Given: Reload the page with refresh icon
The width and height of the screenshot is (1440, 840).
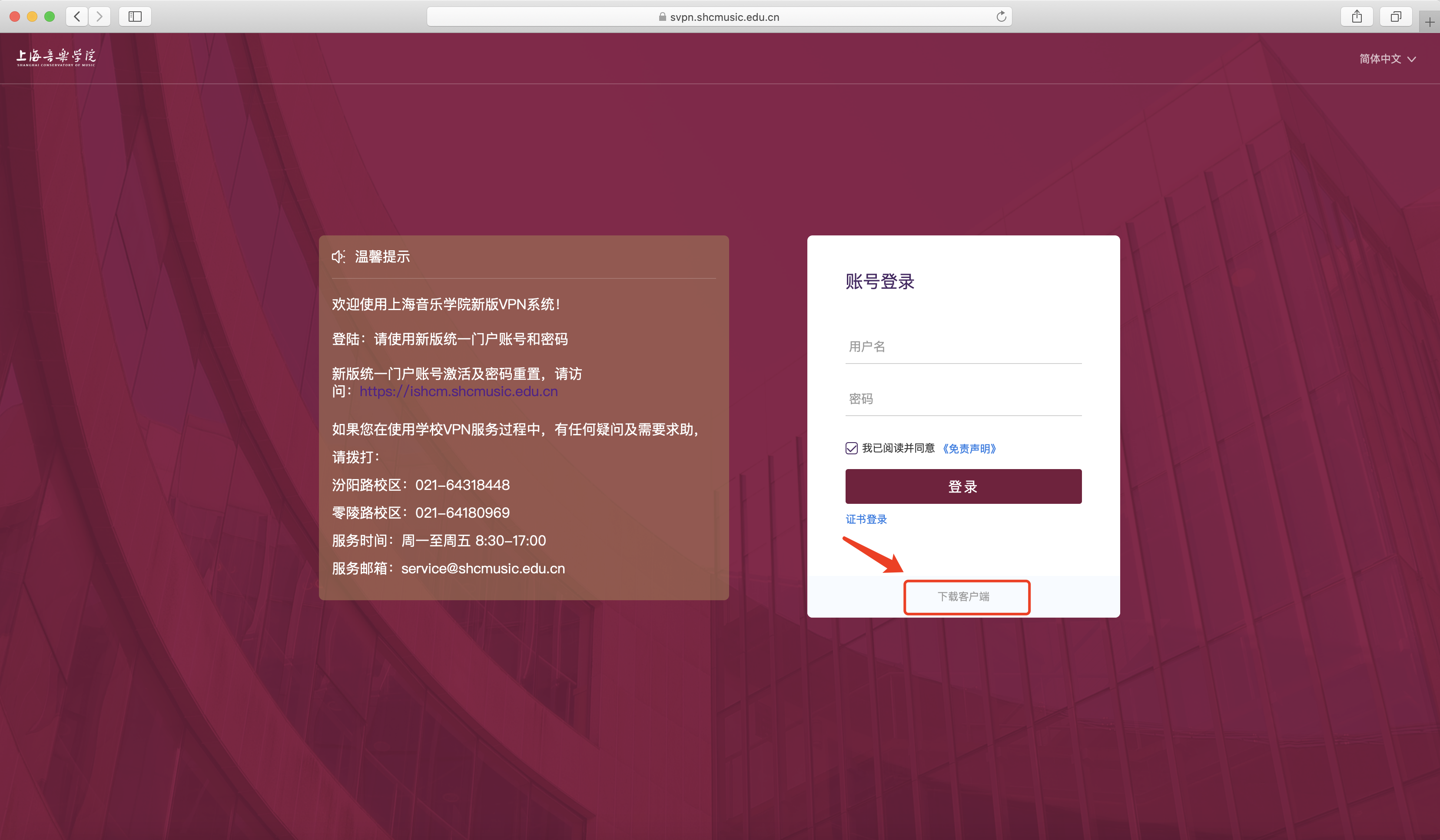Looking at the screenshot, I should tap(1001, 17).
